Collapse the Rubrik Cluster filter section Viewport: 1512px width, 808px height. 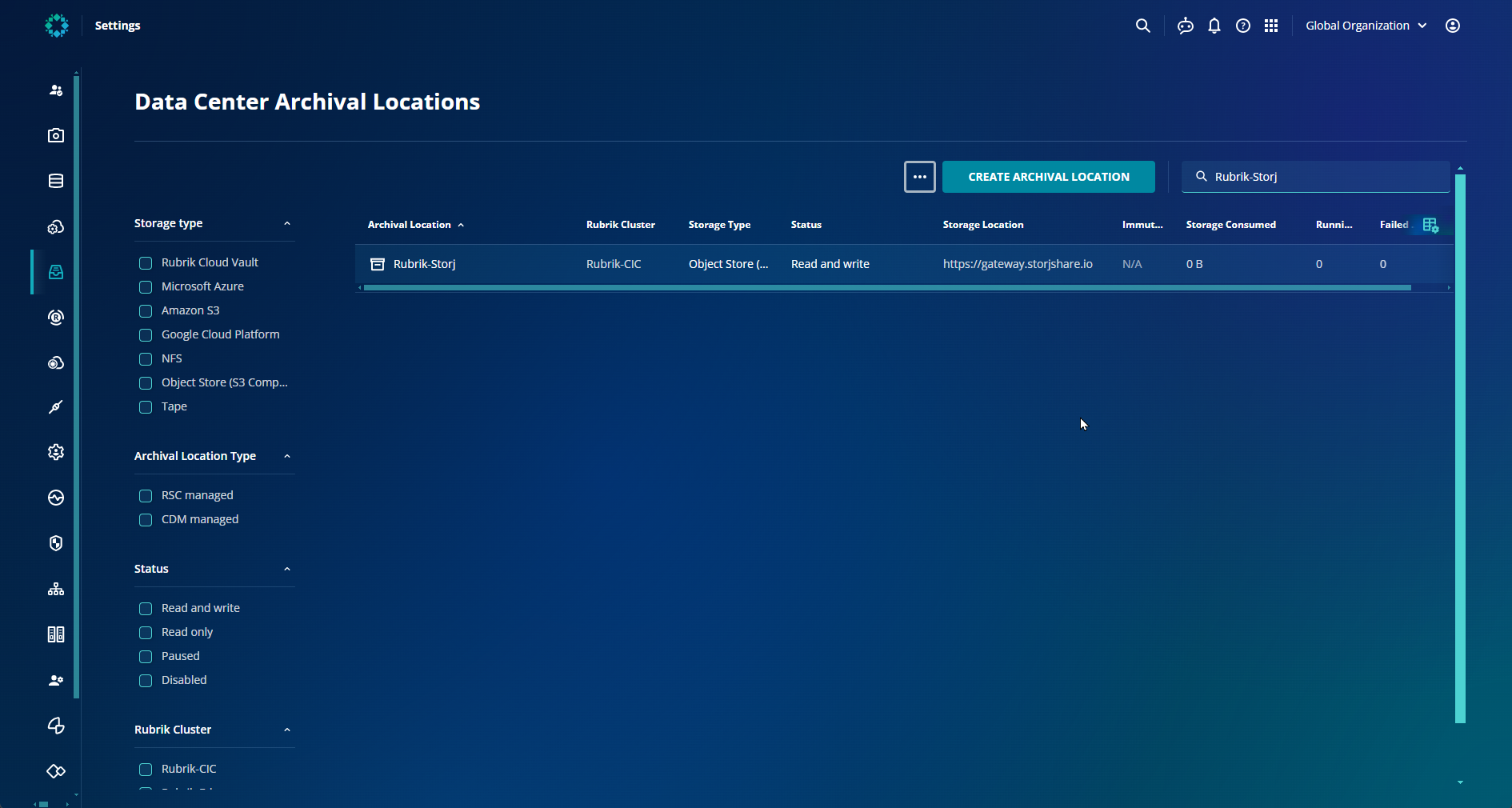287,730
